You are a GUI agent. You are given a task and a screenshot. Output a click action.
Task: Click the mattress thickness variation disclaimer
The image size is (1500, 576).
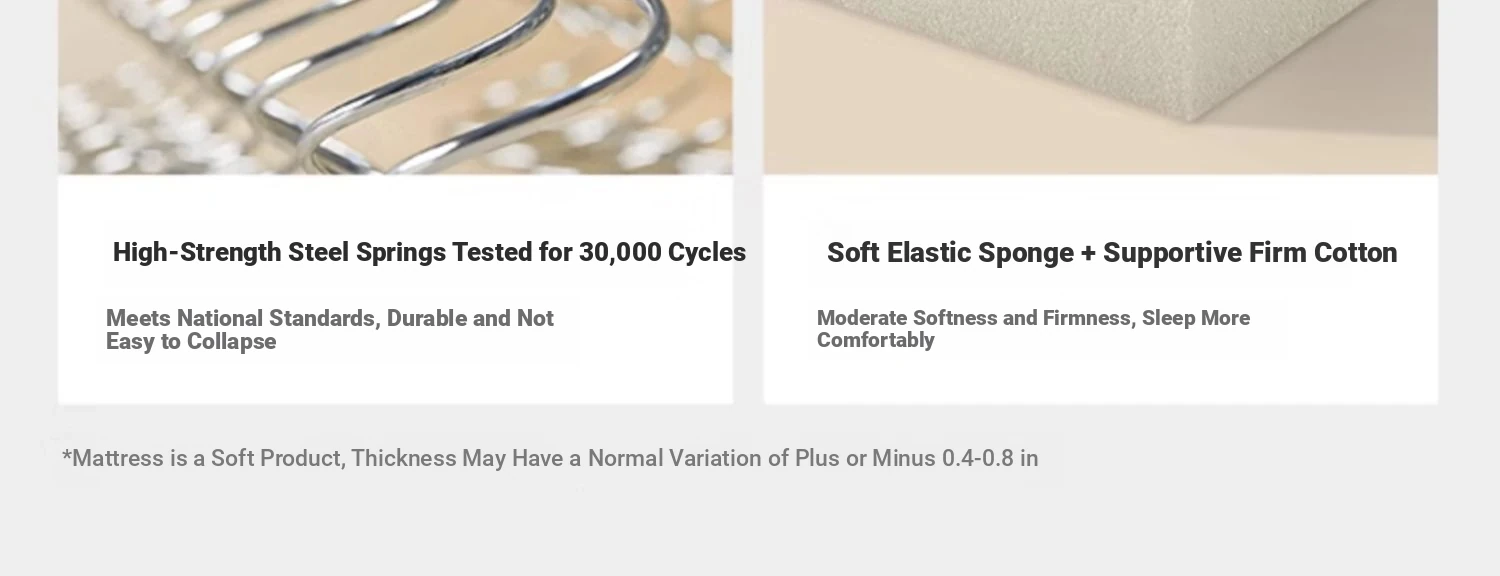click(x=550, y=459)
